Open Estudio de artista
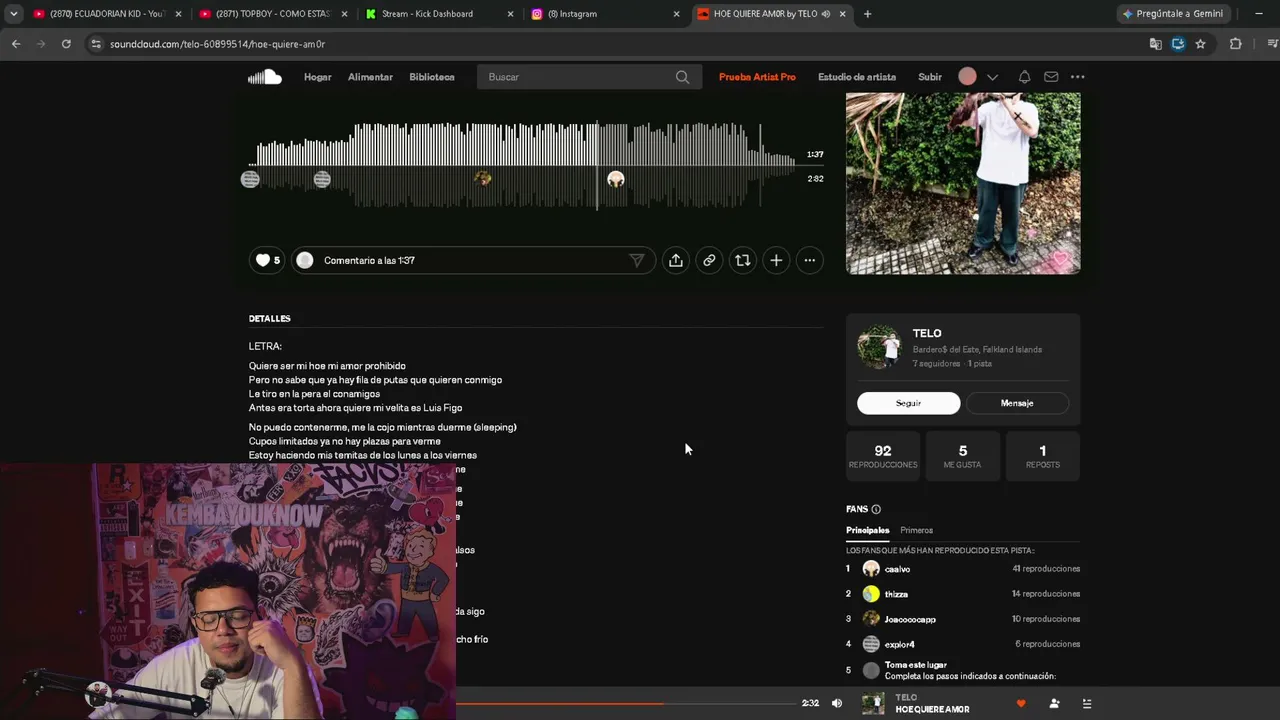 click(857, 77)
